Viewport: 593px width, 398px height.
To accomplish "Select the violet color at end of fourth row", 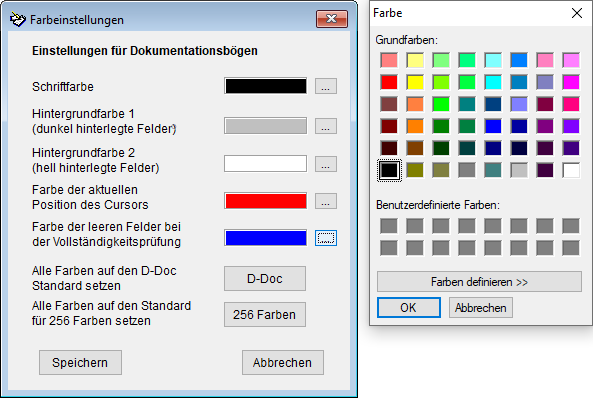I will point(571,126).
